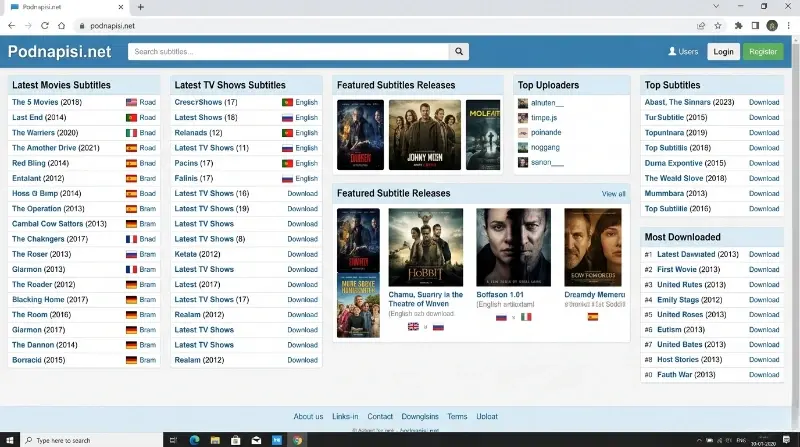This screenshot has width=800, height=447.
Task: Click alnuten uploader avatar
Action: [523, 103]
